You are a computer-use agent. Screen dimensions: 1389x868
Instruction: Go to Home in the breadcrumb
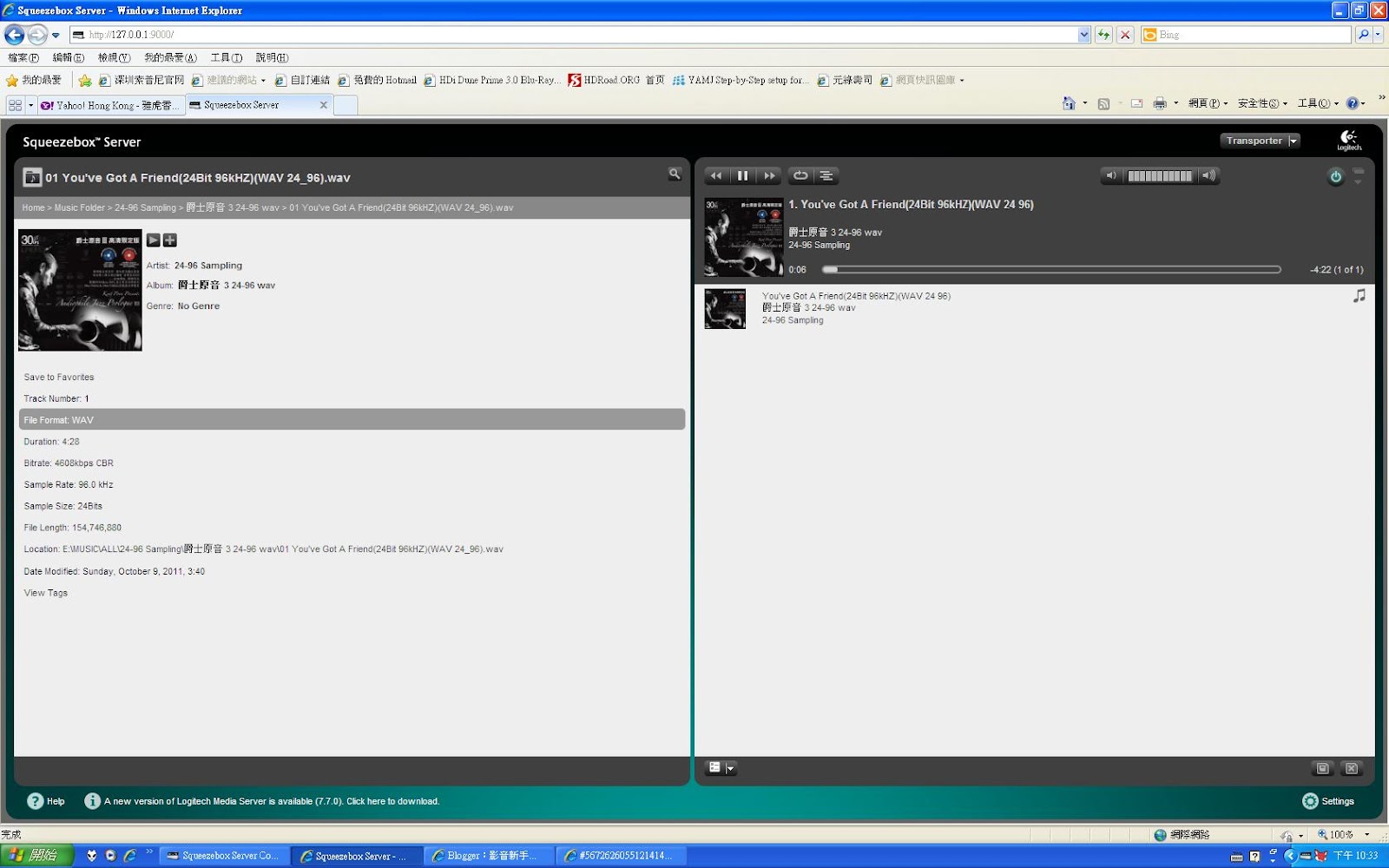[33, 207]
